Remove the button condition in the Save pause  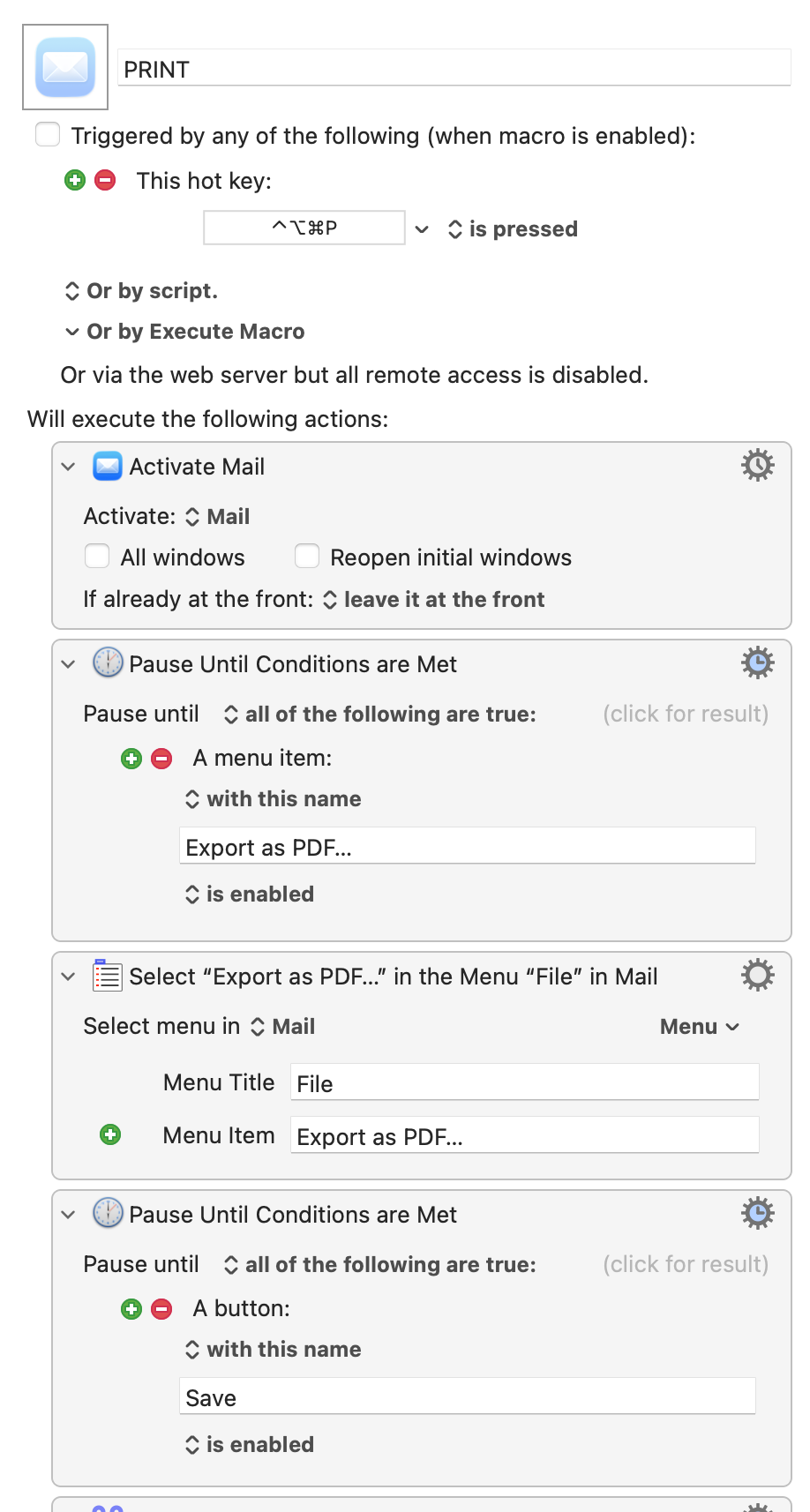coord(161,1309)
